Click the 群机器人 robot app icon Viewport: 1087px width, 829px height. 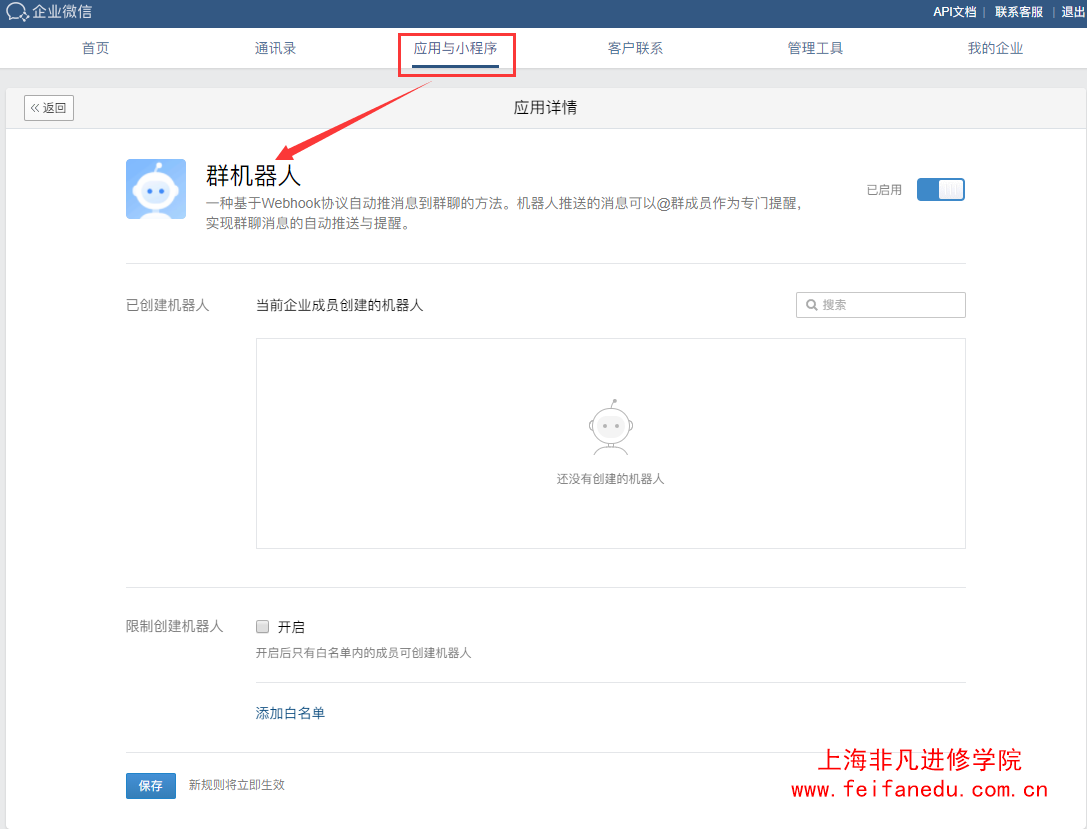156,189
